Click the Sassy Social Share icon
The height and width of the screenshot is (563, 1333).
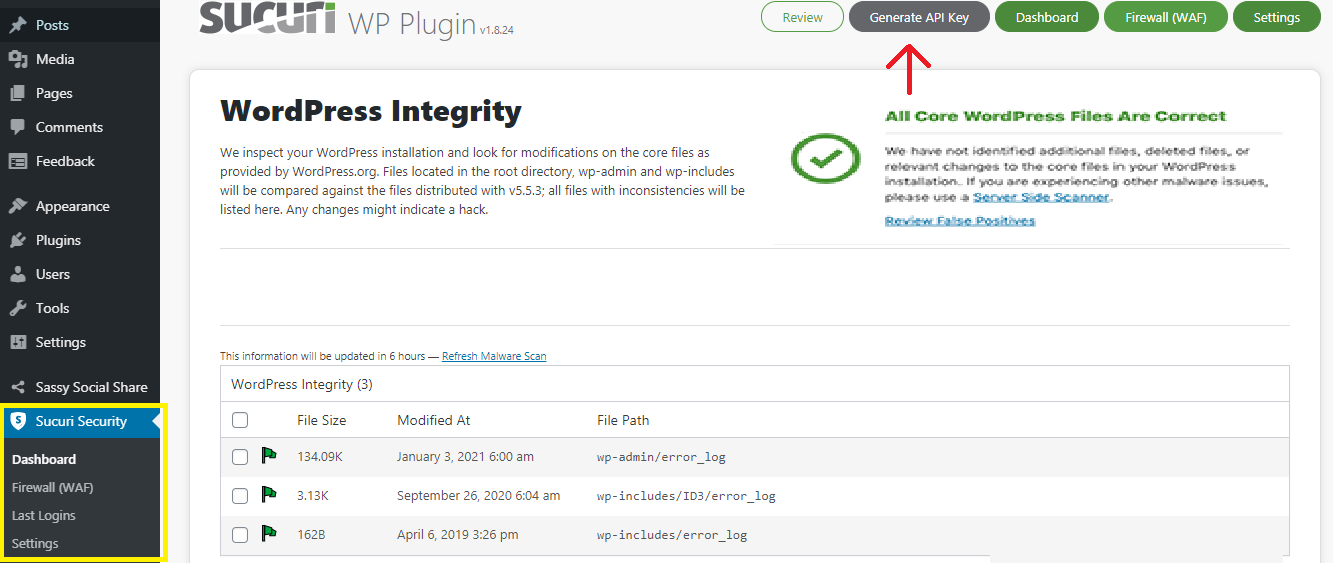(18, 387)
